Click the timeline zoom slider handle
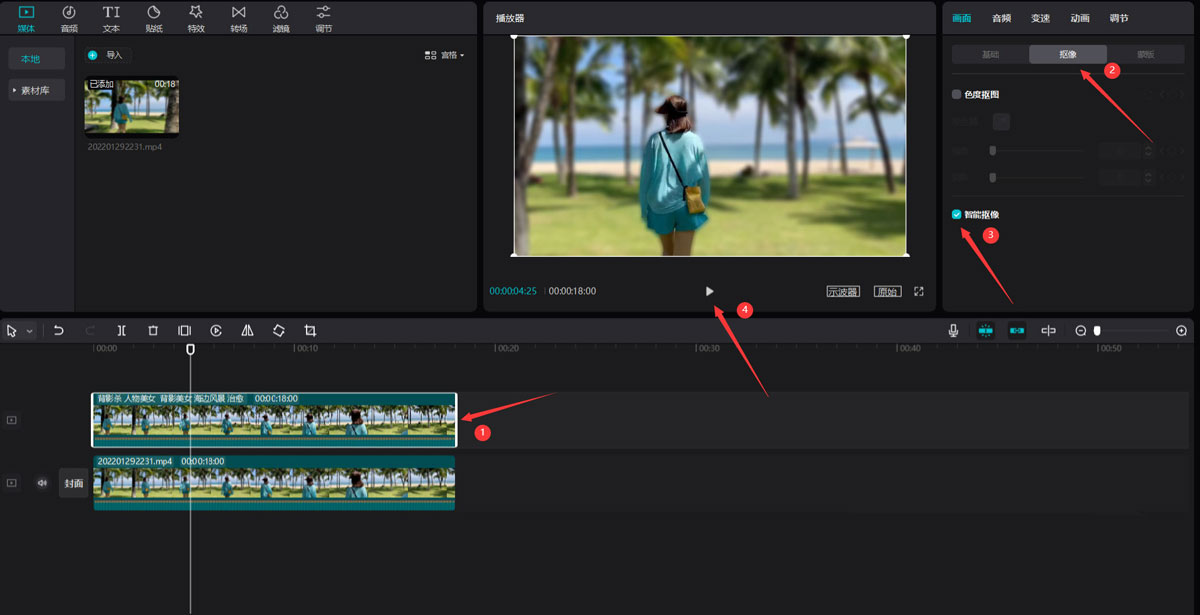 [x=1097, y=330]
